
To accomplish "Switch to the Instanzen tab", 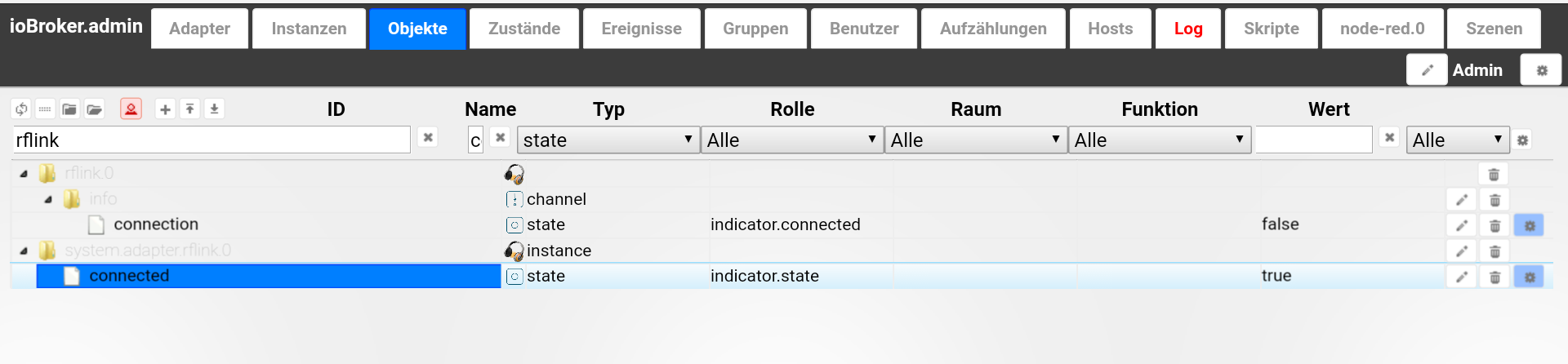I will (309, 29).
